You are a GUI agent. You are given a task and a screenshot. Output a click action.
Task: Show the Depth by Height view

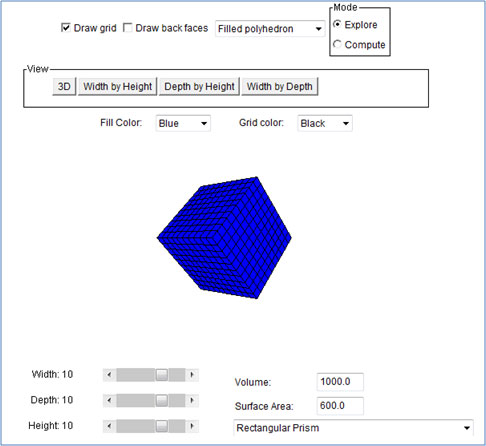coord(199,87)
